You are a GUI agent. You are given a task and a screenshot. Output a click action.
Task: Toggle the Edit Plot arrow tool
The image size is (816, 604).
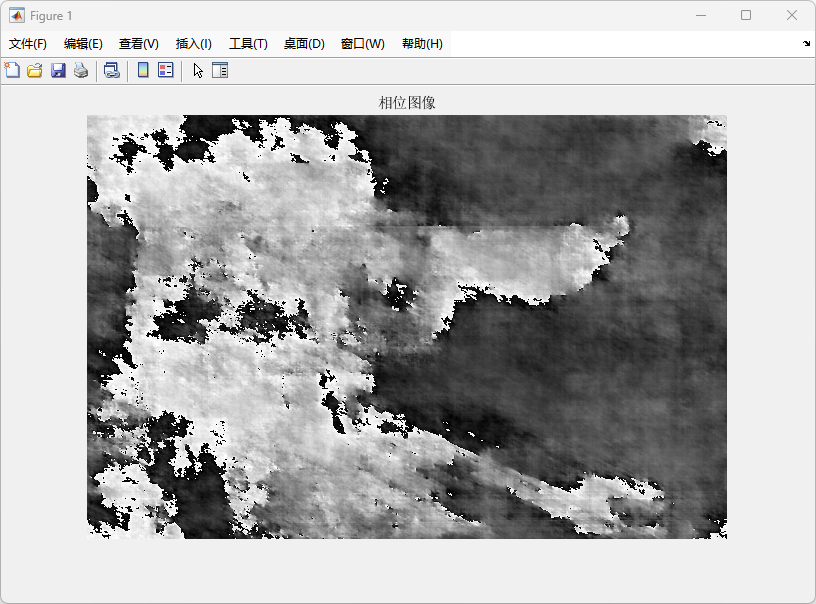click(x=198, y=70)
